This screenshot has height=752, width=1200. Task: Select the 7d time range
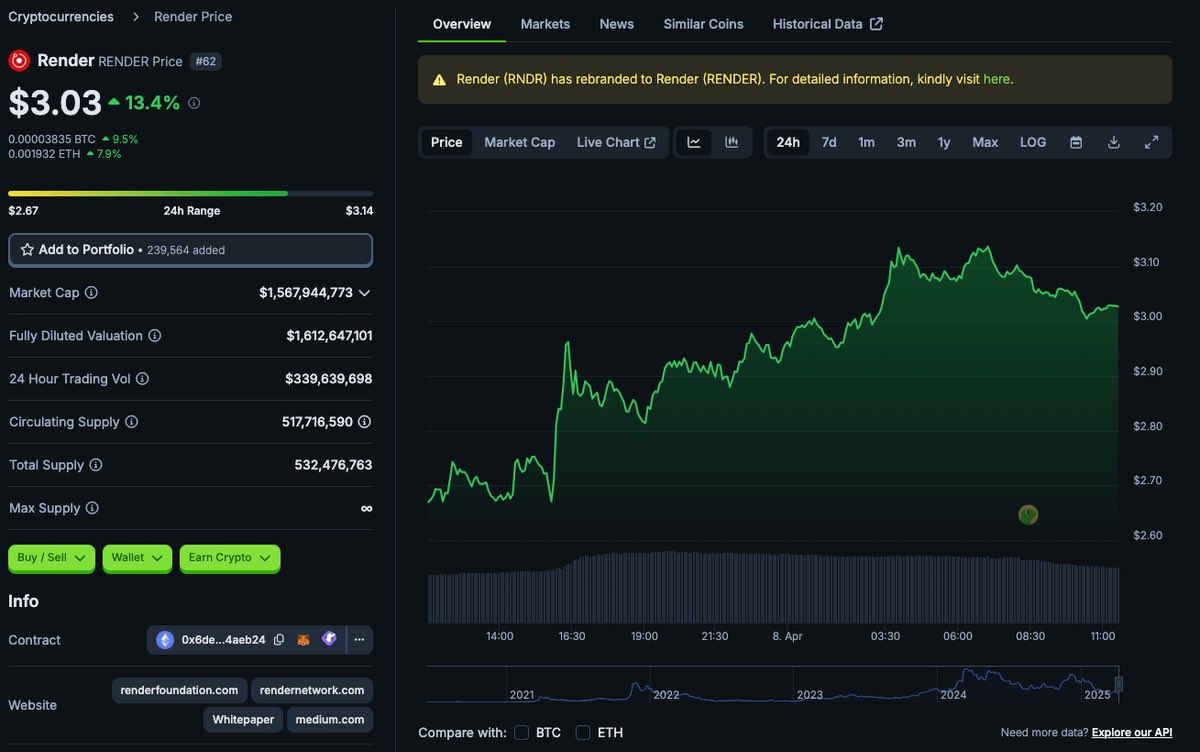829,142
